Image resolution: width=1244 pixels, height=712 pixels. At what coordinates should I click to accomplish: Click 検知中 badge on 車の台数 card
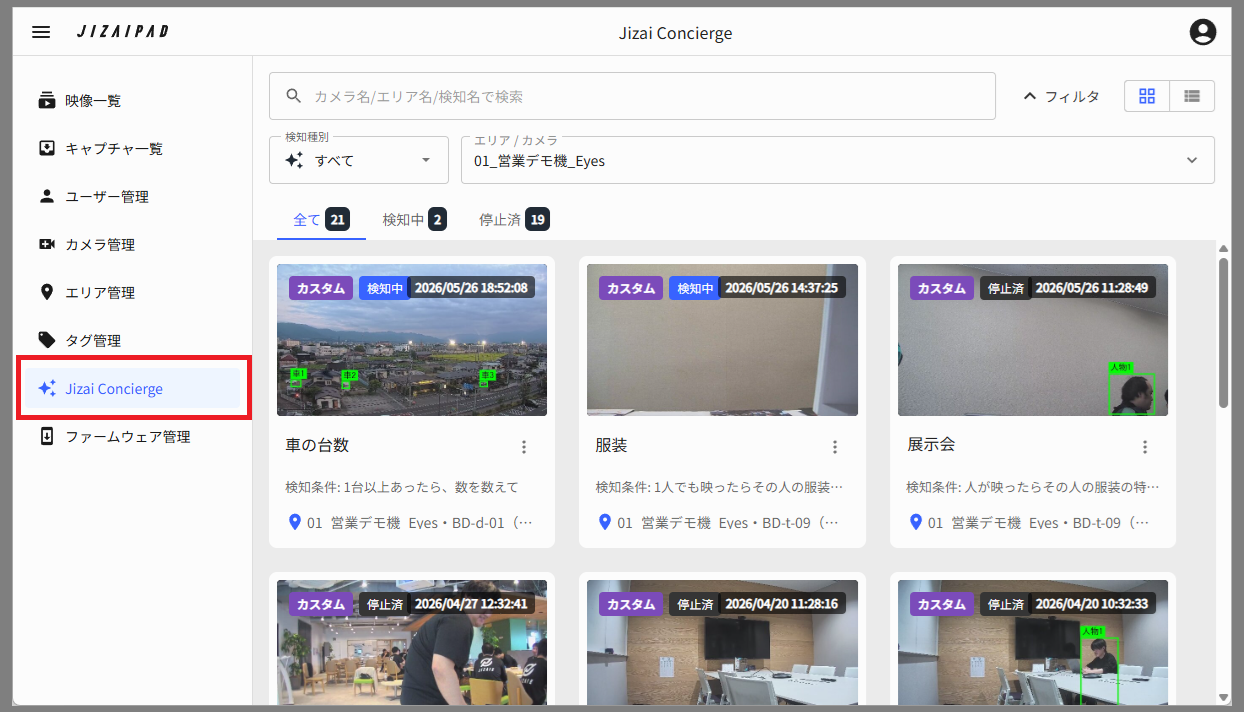pyautogui.click(x=384, y=288)
